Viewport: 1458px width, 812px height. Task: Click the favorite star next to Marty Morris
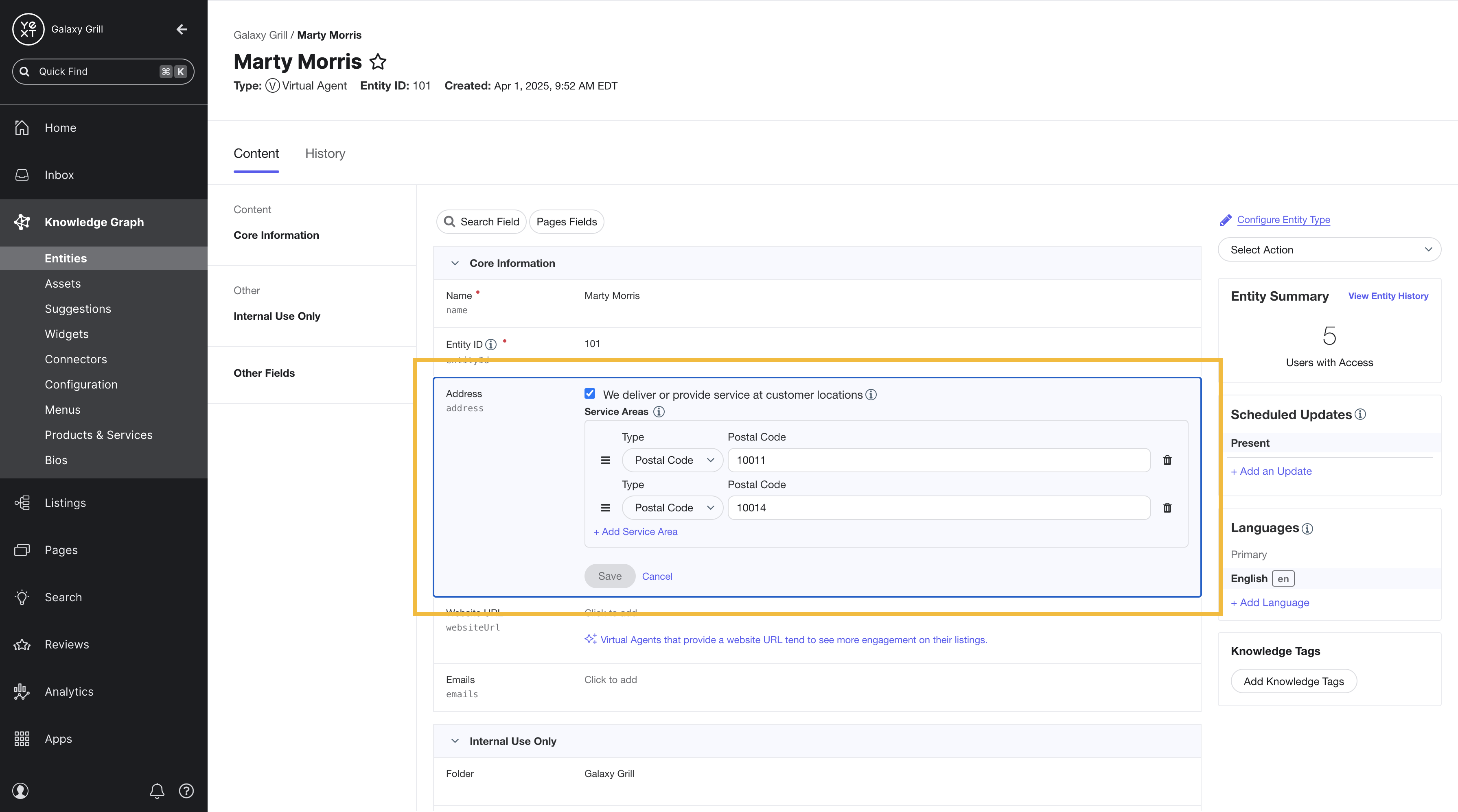coord(377,62)
